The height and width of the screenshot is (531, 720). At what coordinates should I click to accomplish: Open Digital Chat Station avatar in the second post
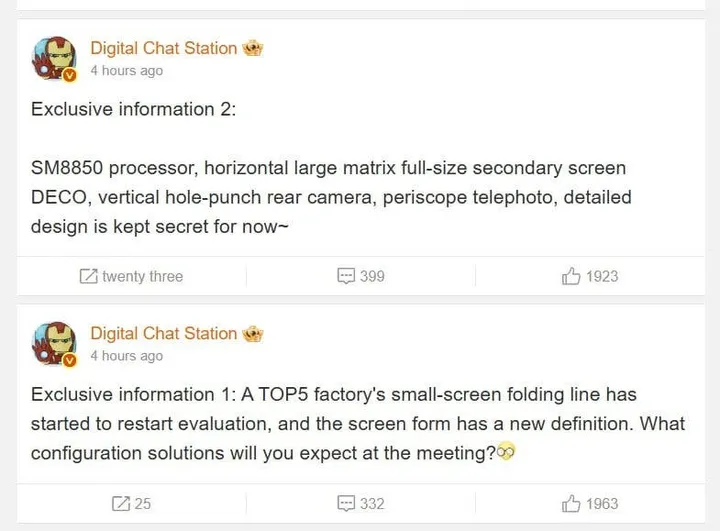(54, 344)
